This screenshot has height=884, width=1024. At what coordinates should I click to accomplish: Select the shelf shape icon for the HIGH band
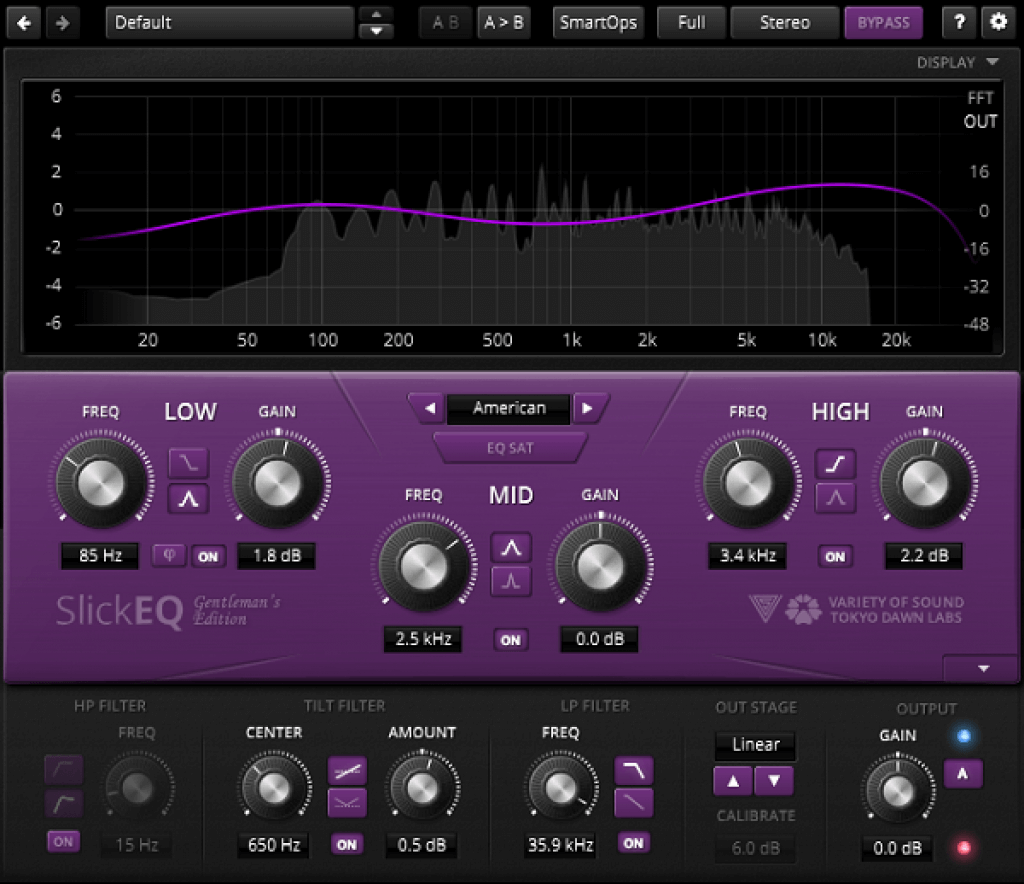835,462
